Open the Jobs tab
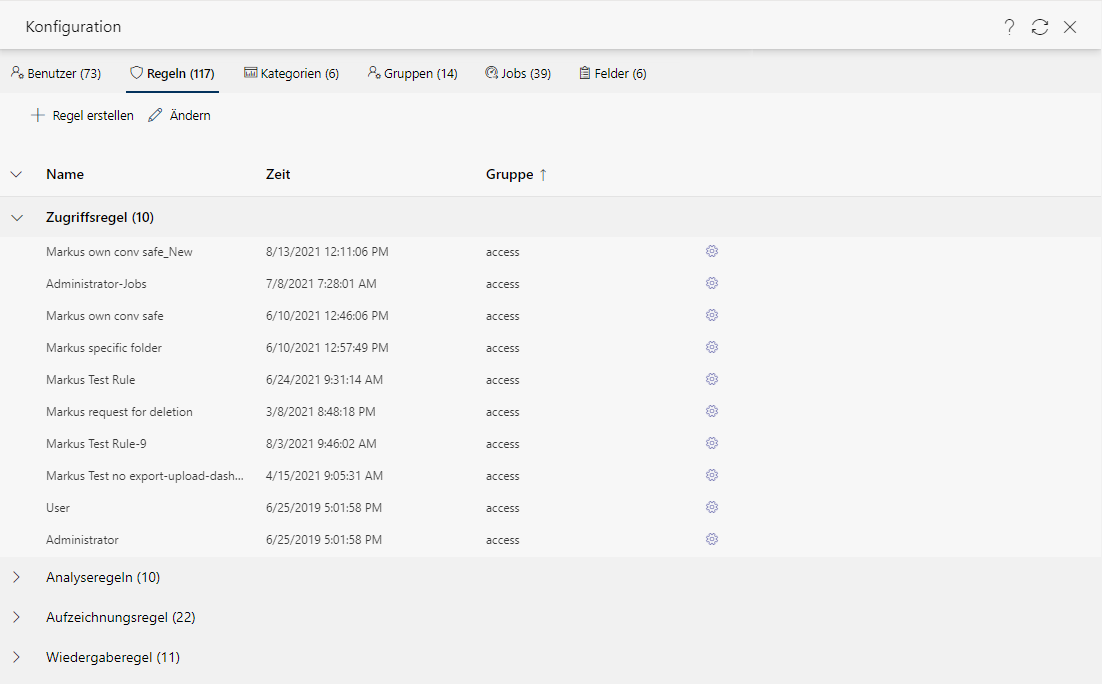This screenshot has width=1102, height=684. coord(517,73)
